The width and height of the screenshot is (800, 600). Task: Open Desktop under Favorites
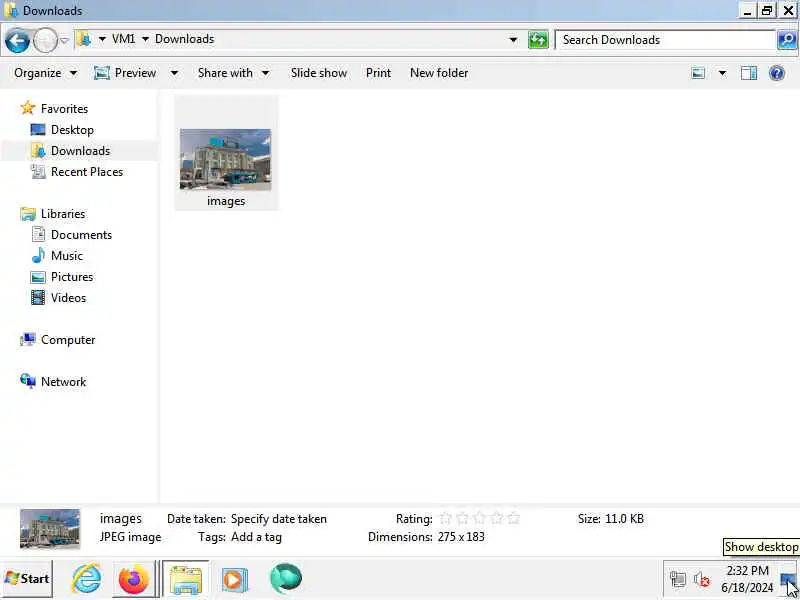(x=72, y=130)
